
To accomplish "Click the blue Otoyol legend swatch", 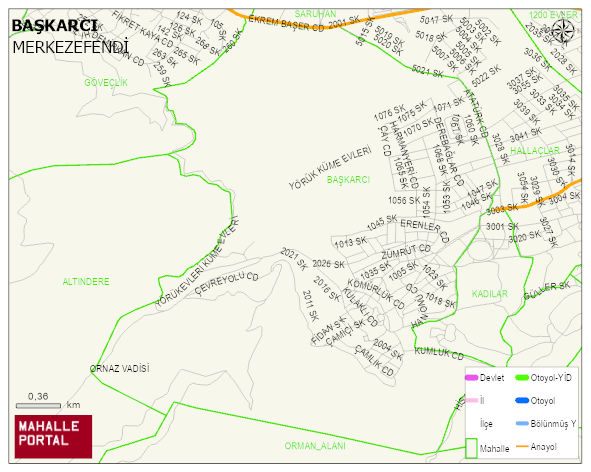I will click(x=522, y=400).
